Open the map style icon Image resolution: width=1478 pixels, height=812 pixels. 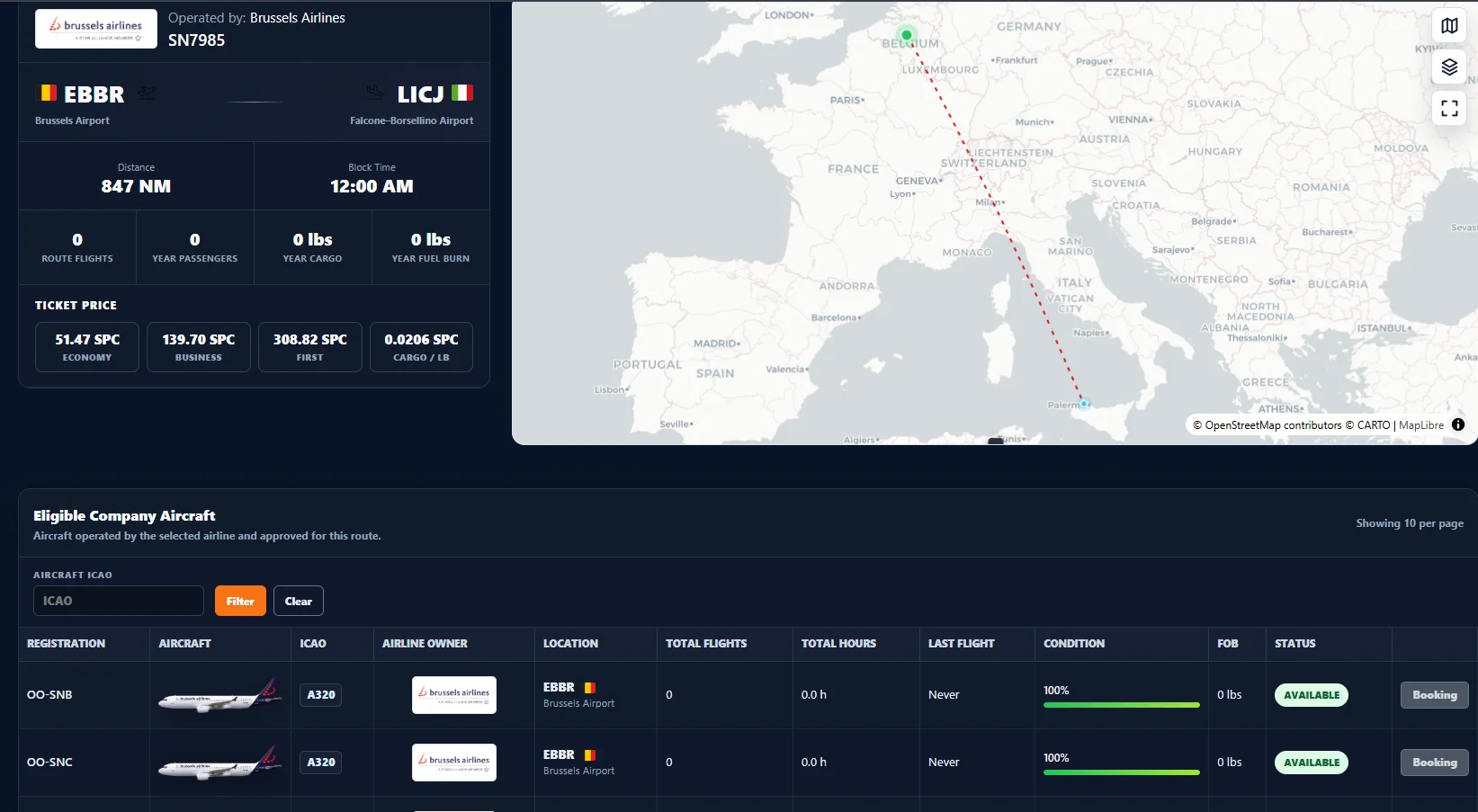pos(1449,26)
